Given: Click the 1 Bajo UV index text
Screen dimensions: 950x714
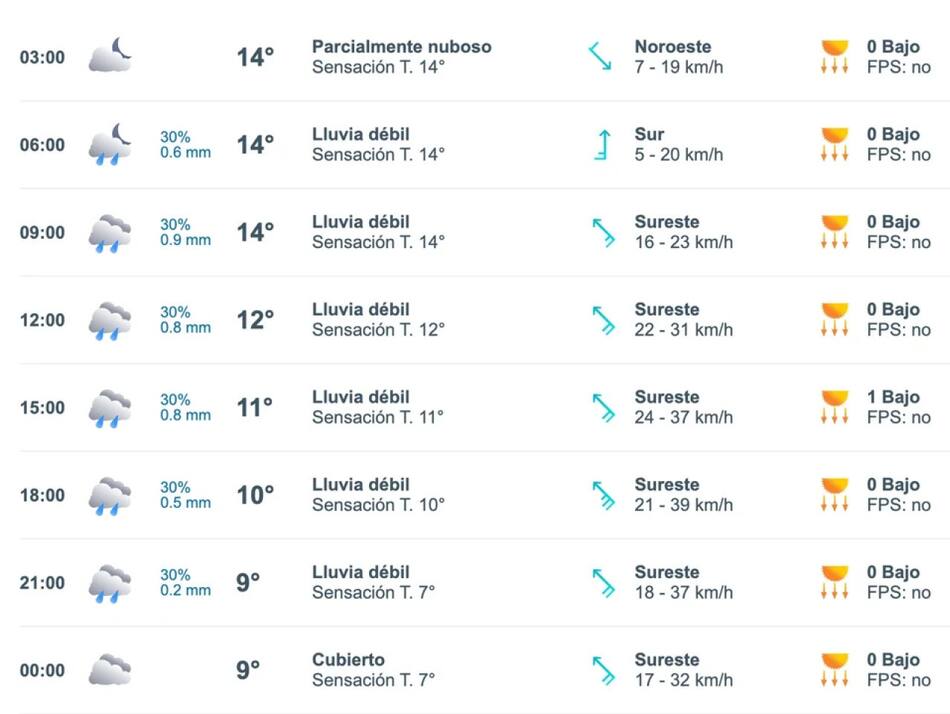Looking at the screenshot, I should point(893,397).
